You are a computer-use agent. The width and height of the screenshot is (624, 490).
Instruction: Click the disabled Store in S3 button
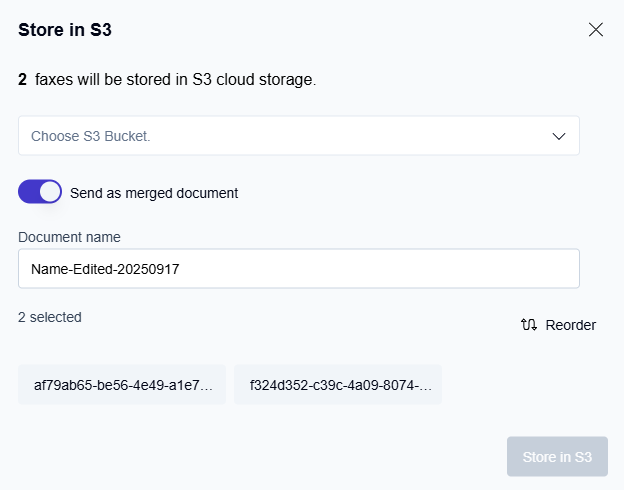557,457
